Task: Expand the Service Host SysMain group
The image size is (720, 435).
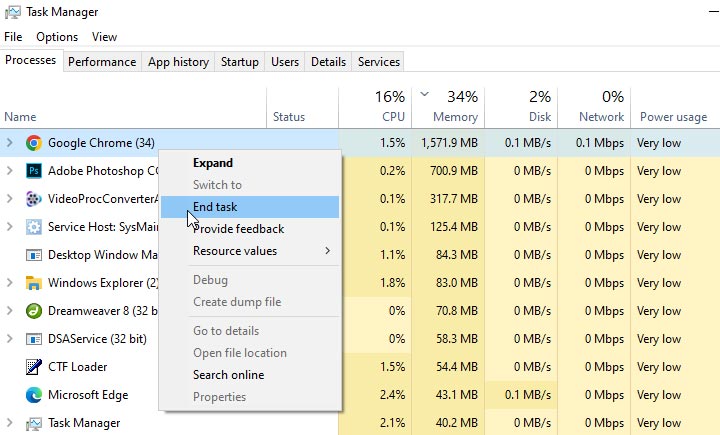Action: coord(9,227)
